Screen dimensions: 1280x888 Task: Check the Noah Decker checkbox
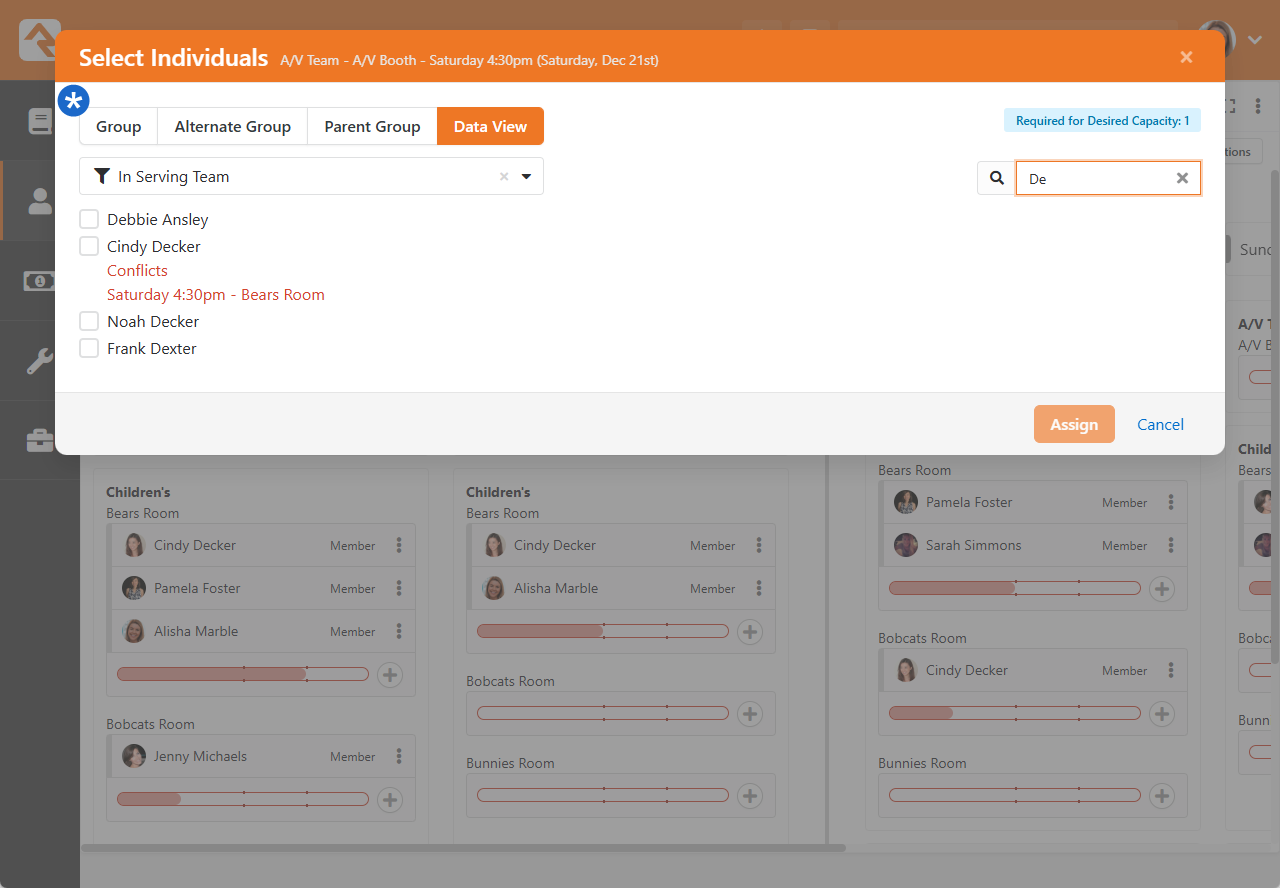tap(89, 321)
